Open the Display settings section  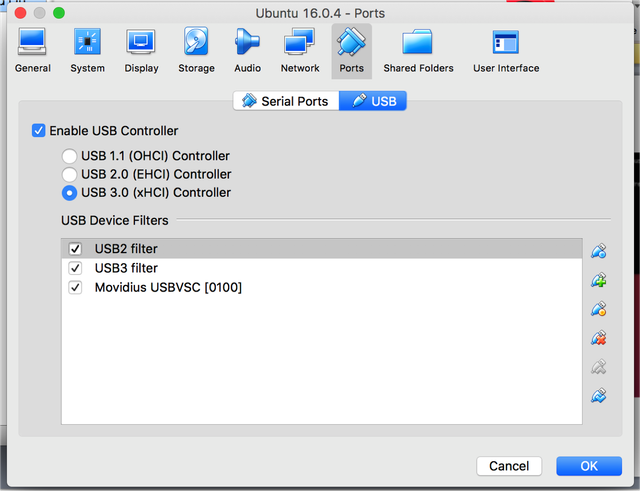[141, 51]
